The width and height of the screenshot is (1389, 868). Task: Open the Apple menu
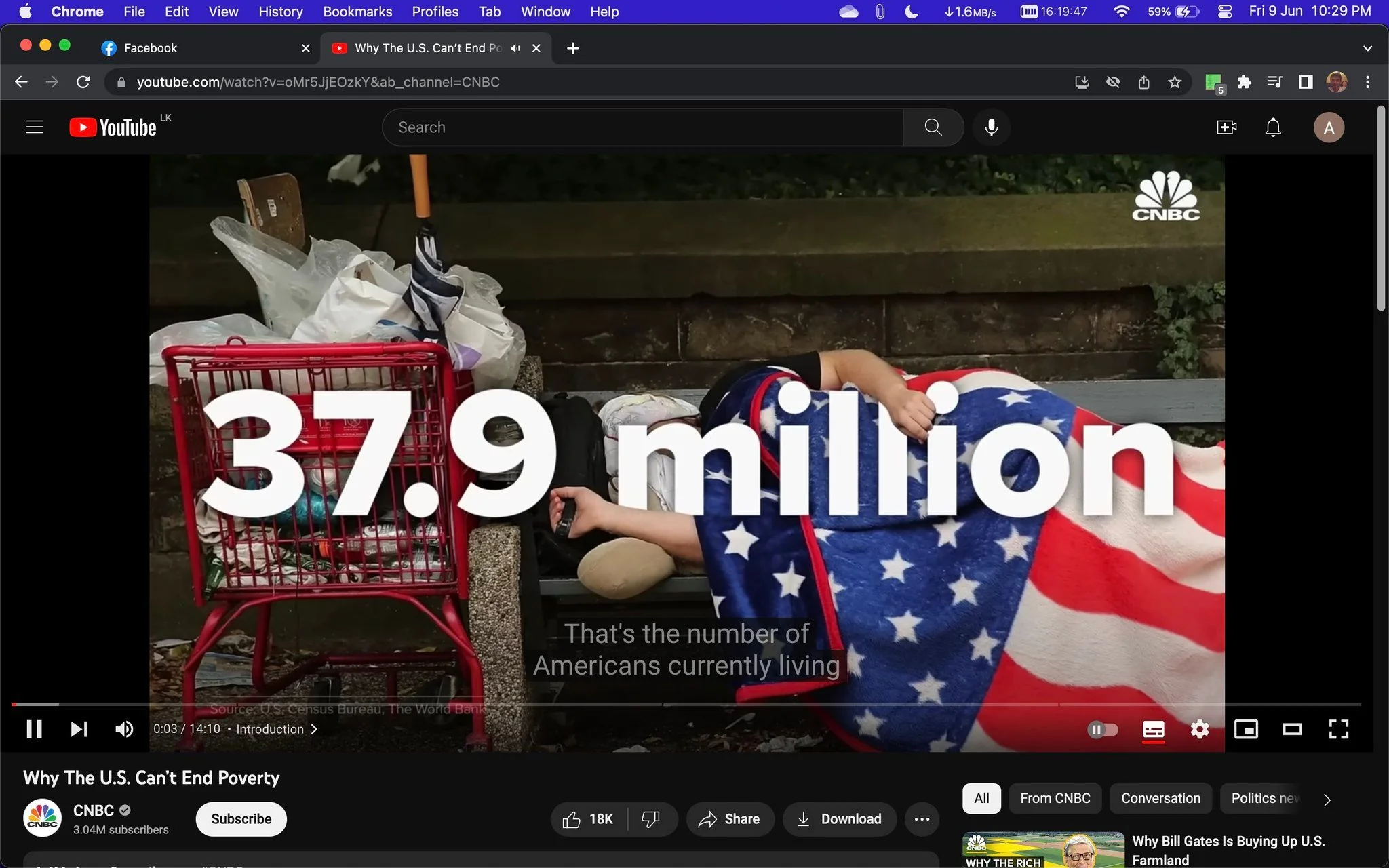25,12
